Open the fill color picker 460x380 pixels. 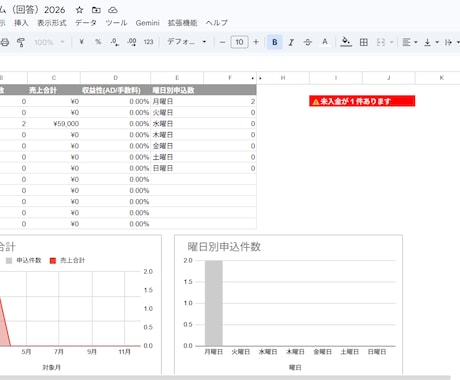point(346,42)
